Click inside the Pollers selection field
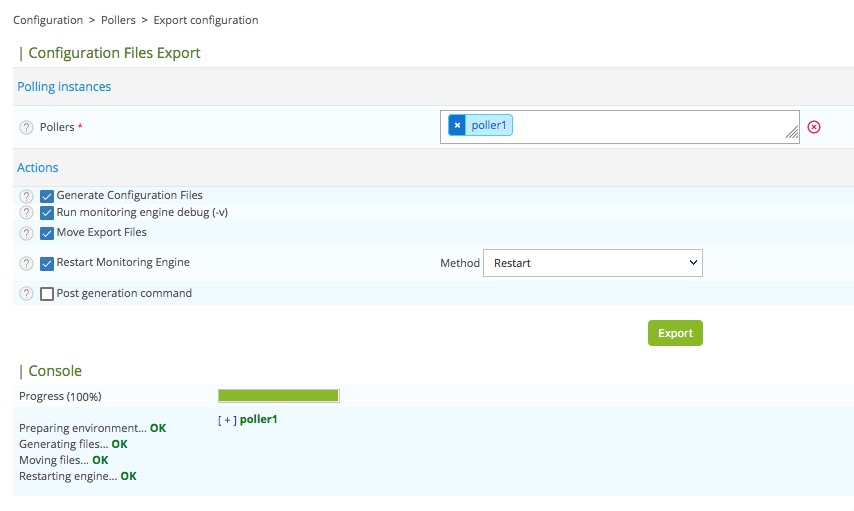This screenshot has width=854, height=511. (x=650, y=126)
